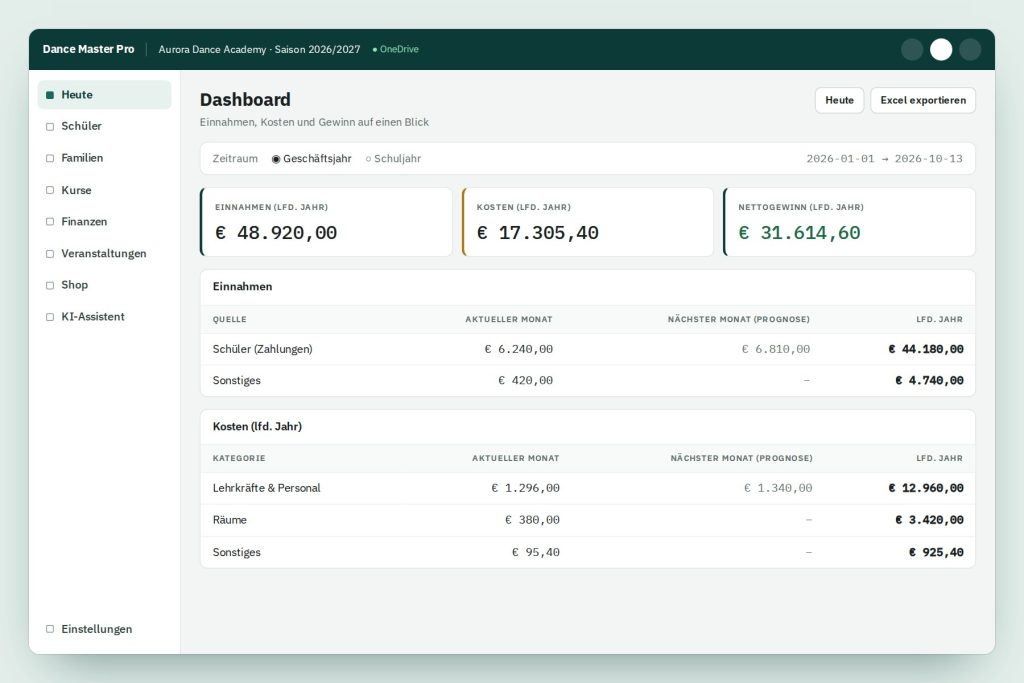1024x683 pixels.
Task: Click the KI-Assistent sidebar icon
Action: pyautogui.click(x=50, y=317)
